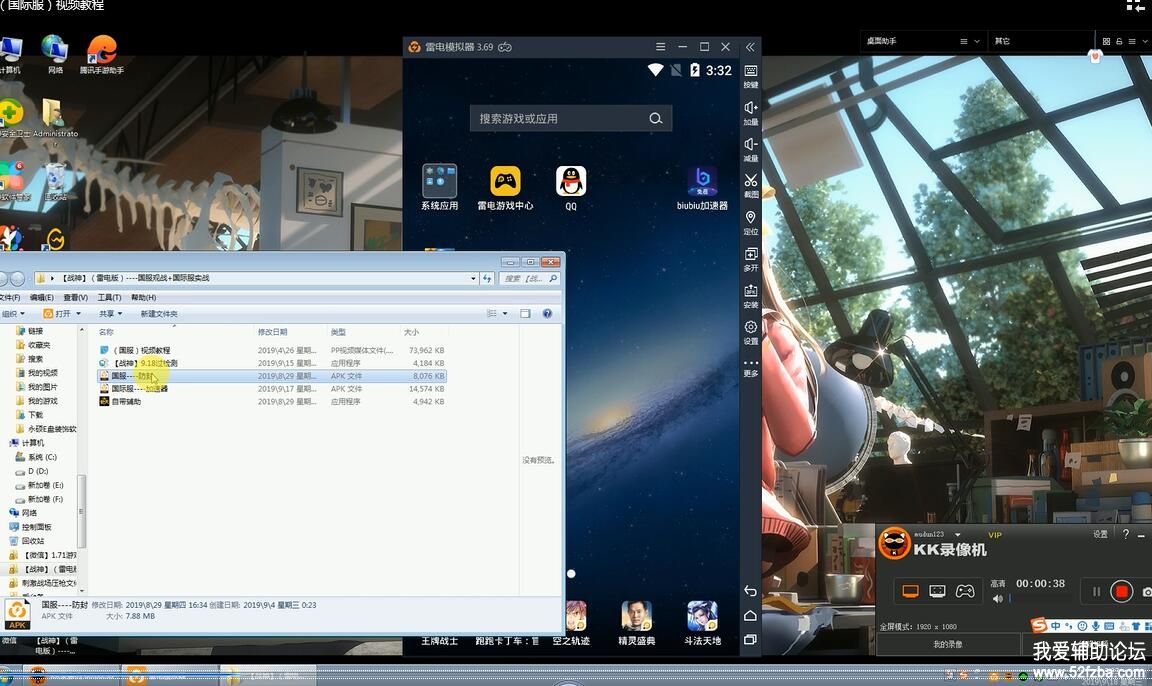Mute the KK recorder speaker icon
Screen dimensions: 1152x686
point(998,599)
